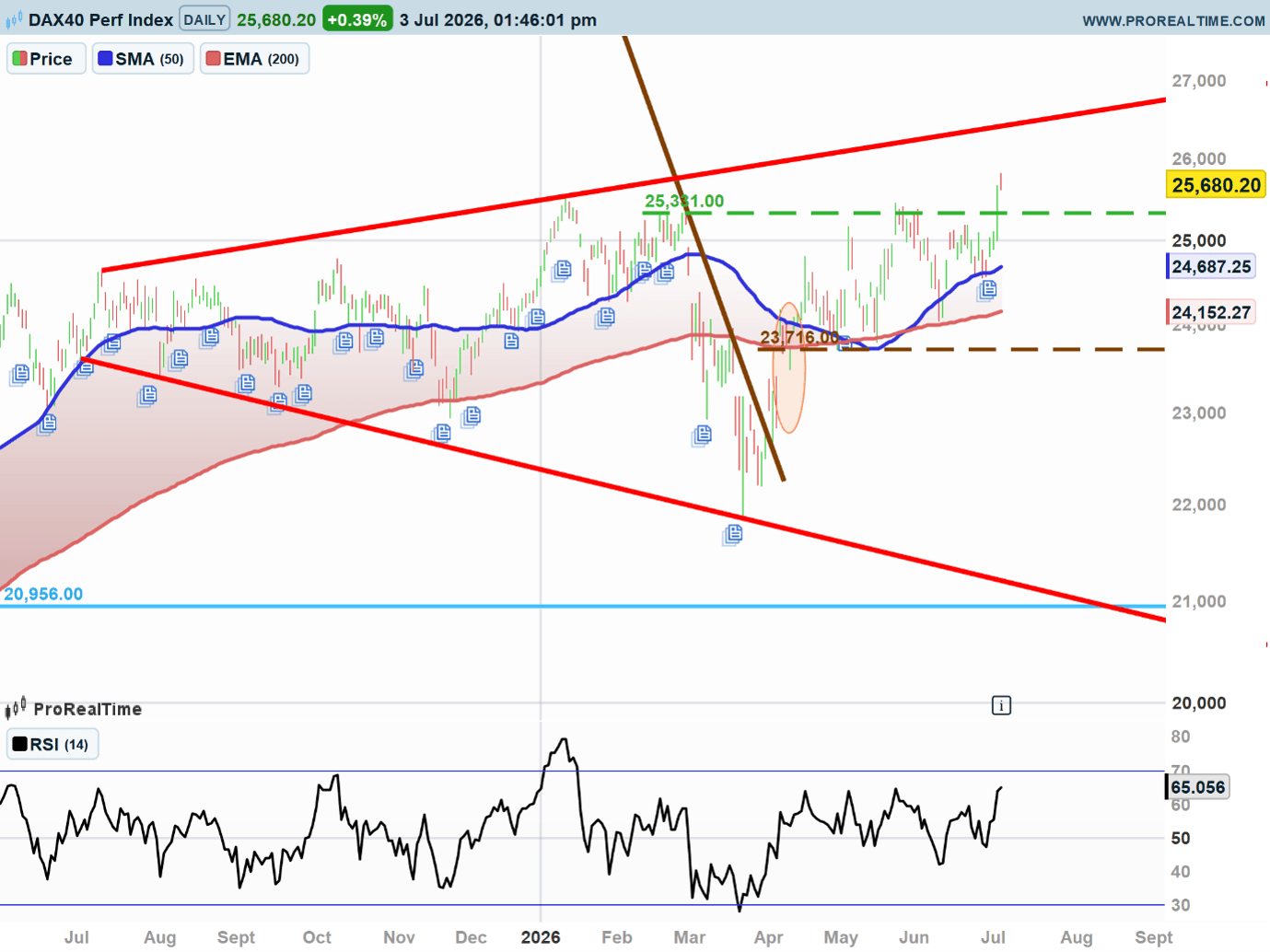Visit the WWW.PROREALTIME.COM link
The height and width of the screenshot is (952, 1270).
1173,20
